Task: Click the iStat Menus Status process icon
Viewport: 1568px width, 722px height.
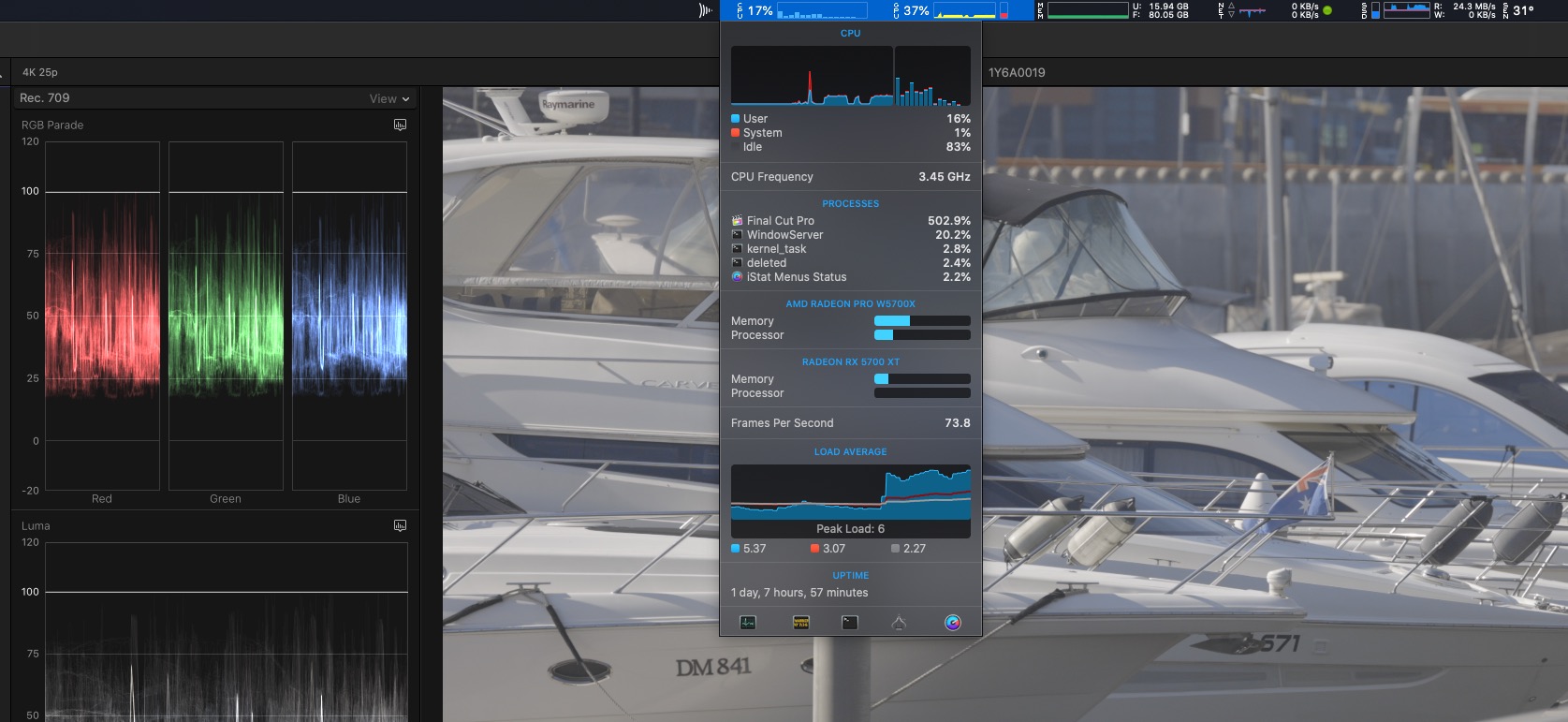Action: [x=737, y=277]
